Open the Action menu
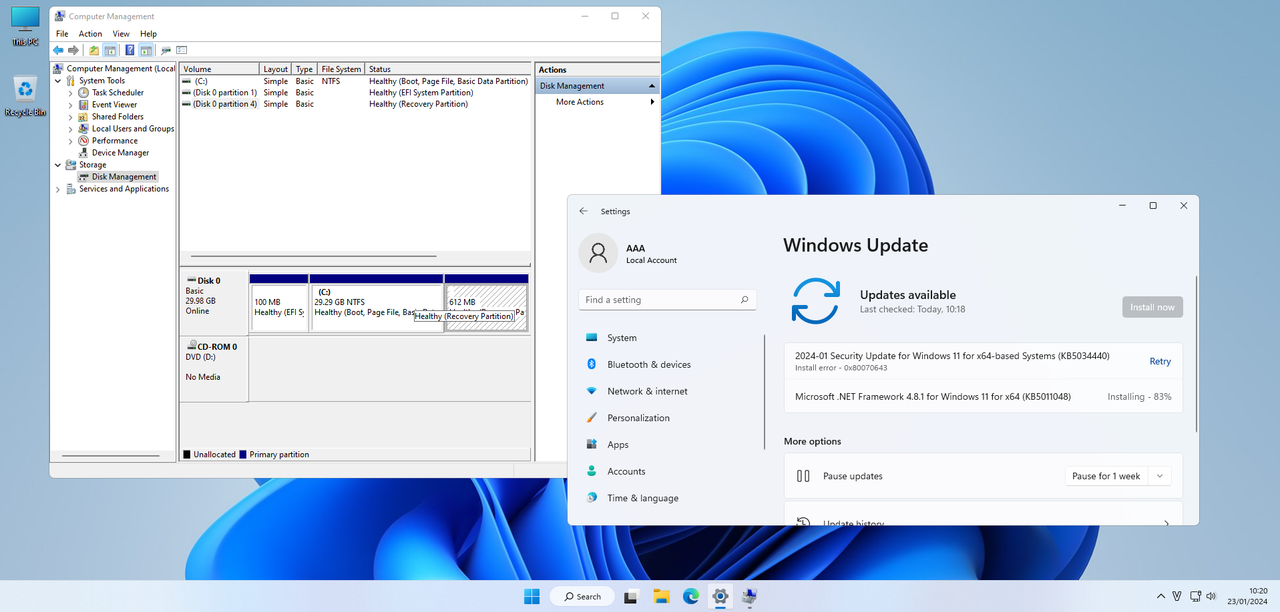Image resolution: width=1280 pixels, height=612 pixels. pos(90,34)
